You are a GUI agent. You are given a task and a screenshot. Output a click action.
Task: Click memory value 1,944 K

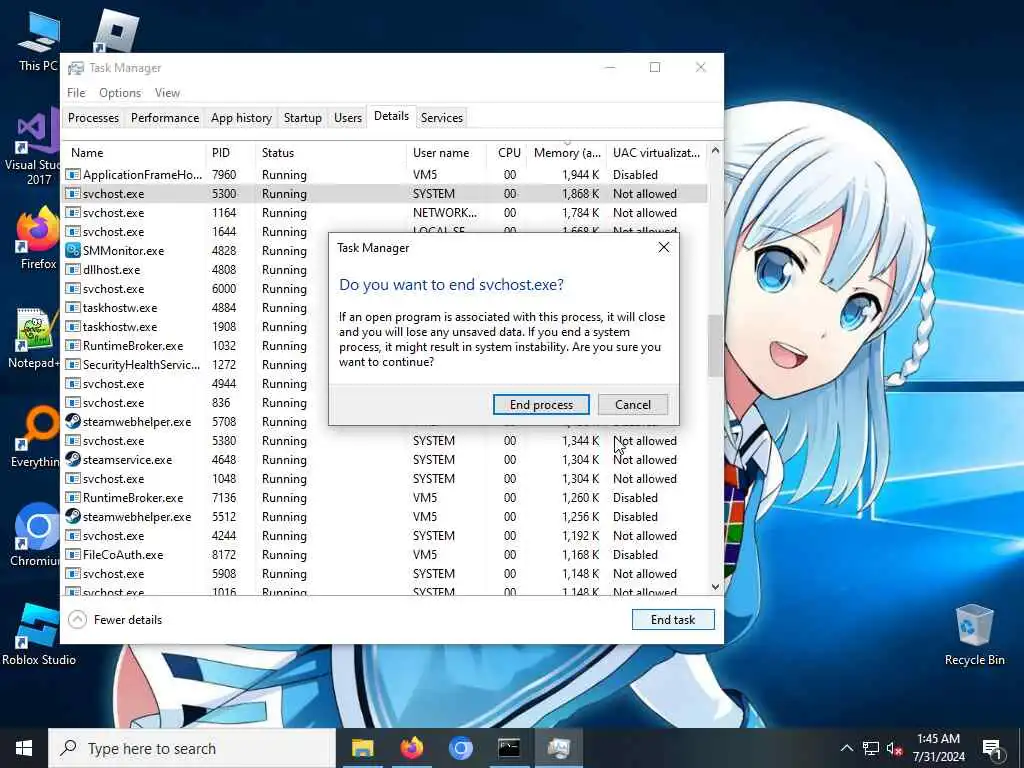click(580, 174)
